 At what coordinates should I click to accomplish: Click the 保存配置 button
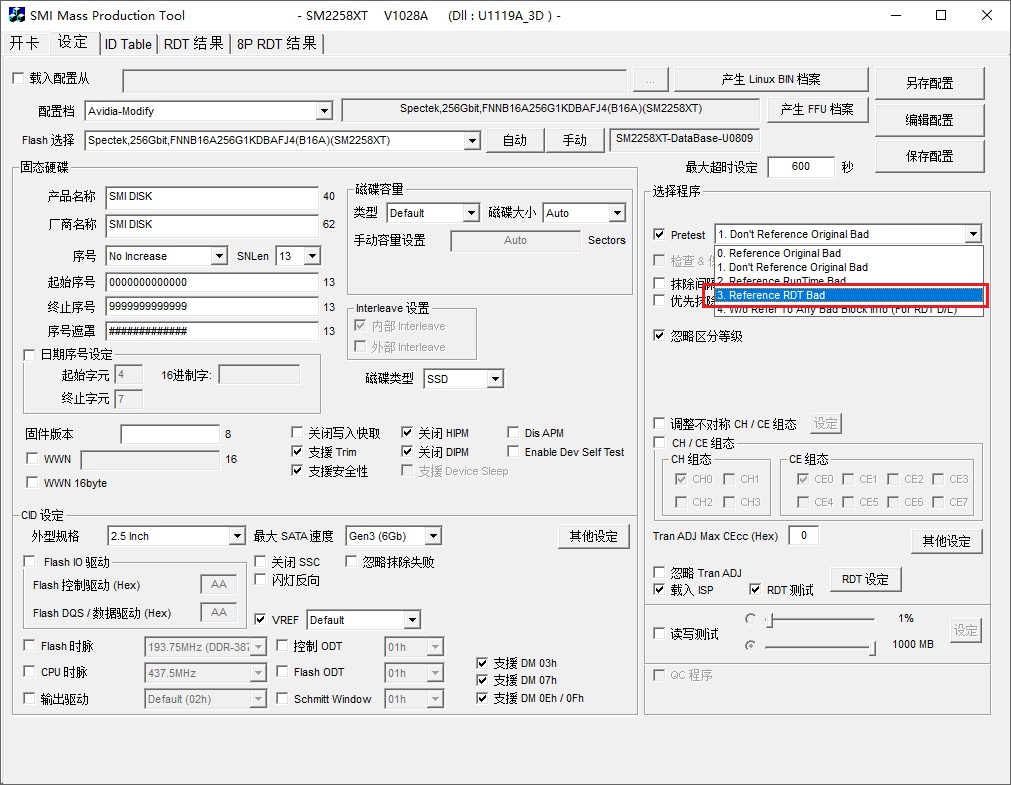(x=929, y=156)
